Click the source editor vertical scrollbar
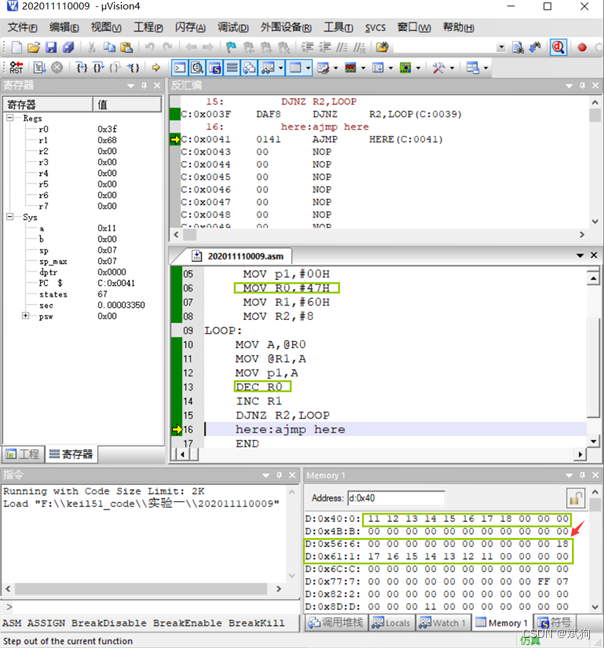Image resolution: width=605 pixels, height=649 pixels. point(593,360)
